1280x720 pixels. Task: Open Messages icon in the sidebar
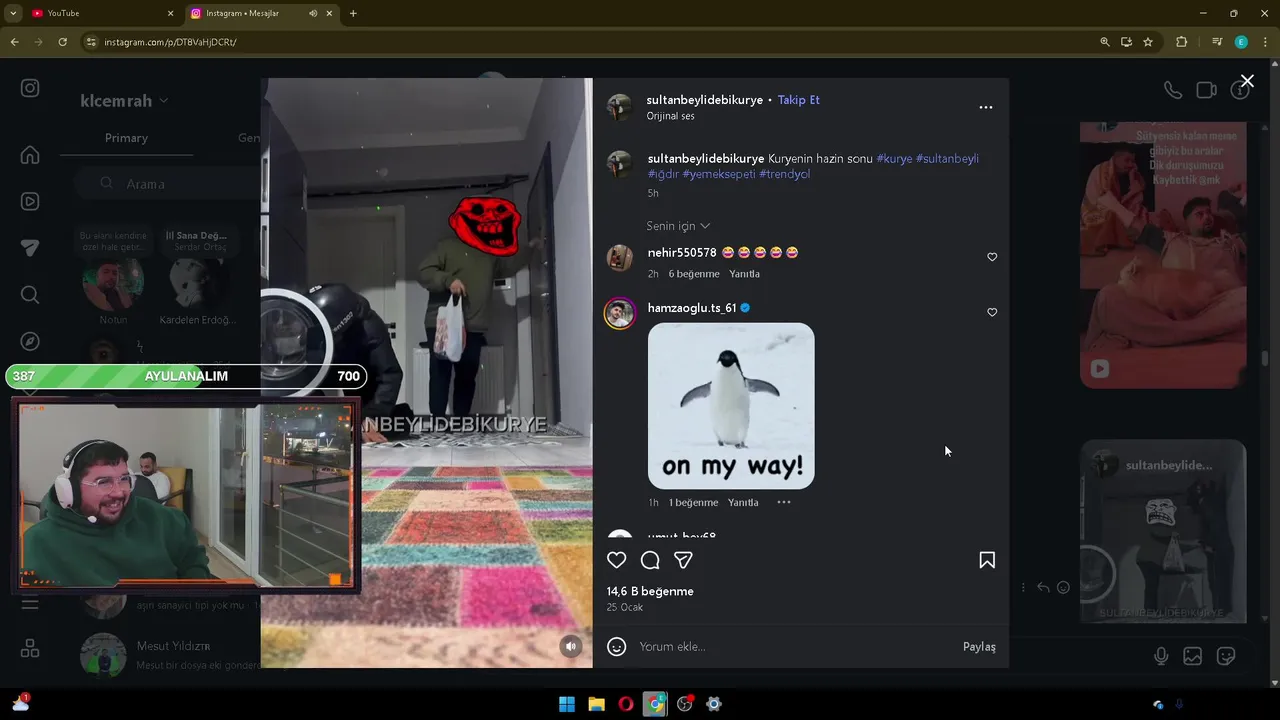30,248
